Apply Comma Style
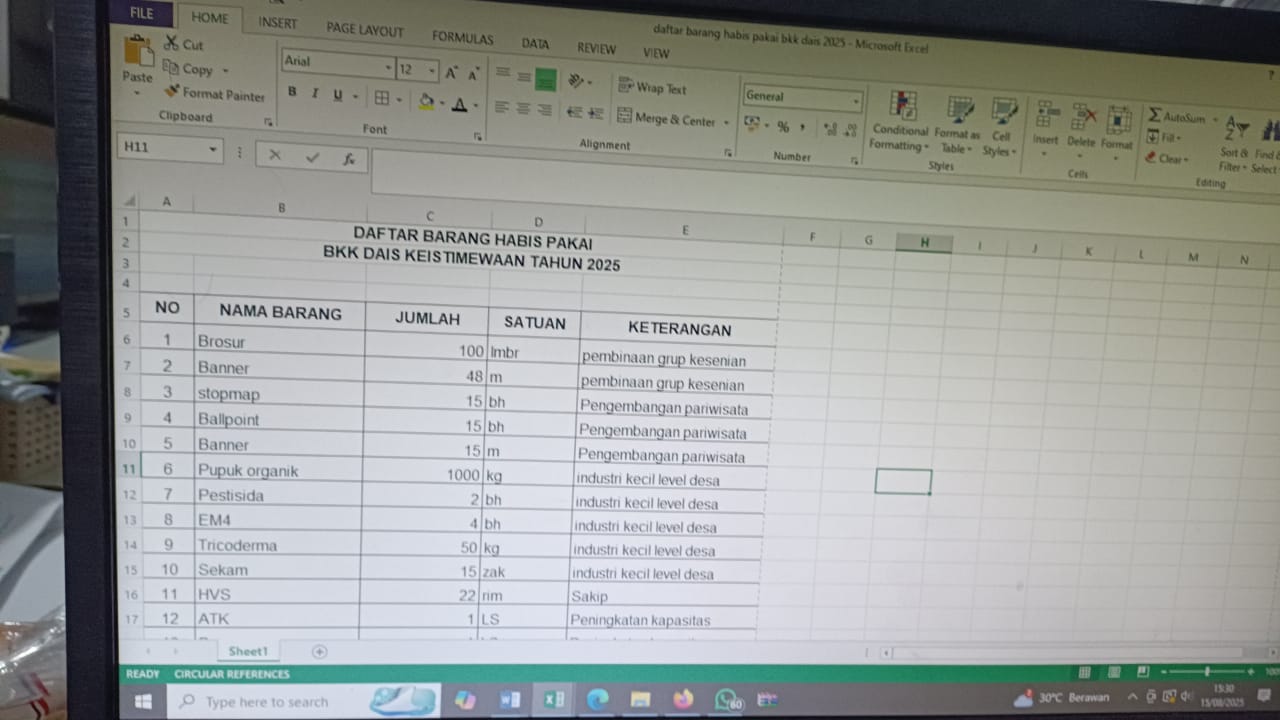This screenshot has width=1280, height=720. click(802, 128)
